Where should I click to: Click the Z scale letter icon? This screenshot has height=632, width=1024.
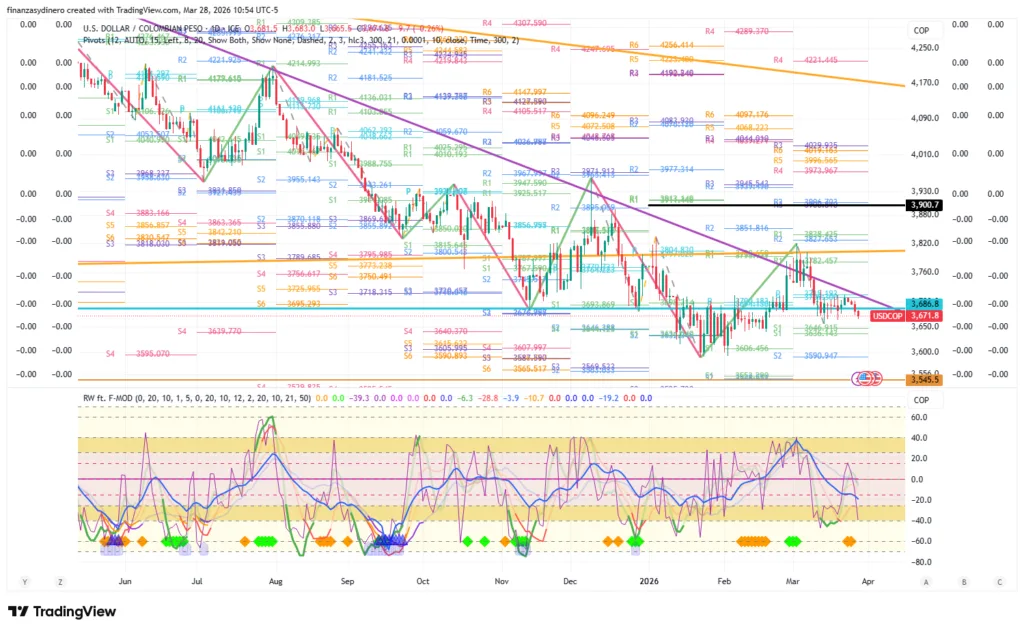coord(60,581)
